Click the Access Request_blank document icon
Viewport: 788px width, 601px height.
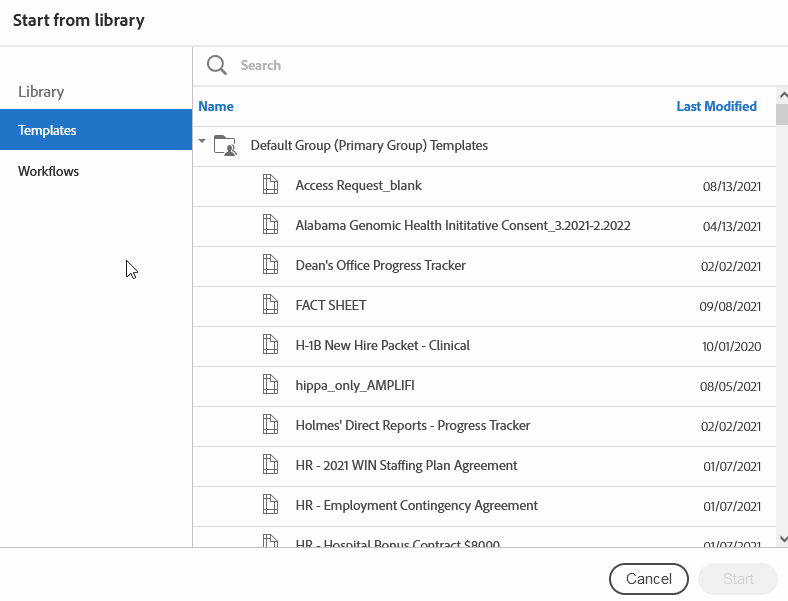click(270, 184)
